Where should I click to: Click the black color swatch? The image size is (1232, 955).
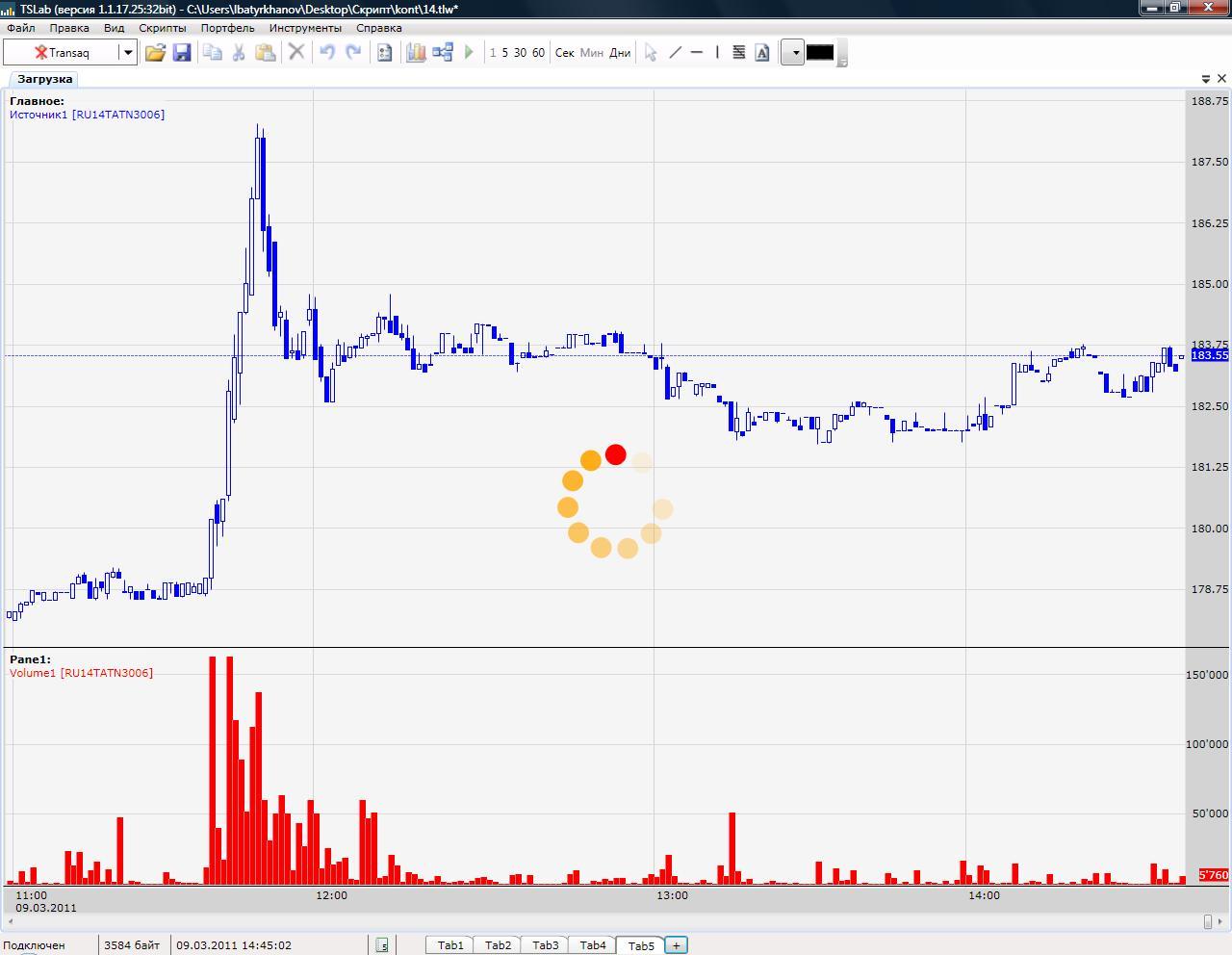coord(819,53)
